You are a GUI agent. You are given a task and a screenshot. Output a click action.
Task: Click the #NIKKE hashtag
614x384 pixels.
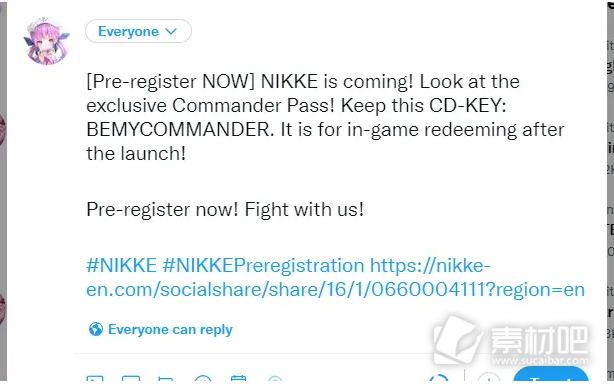(121, 266)
